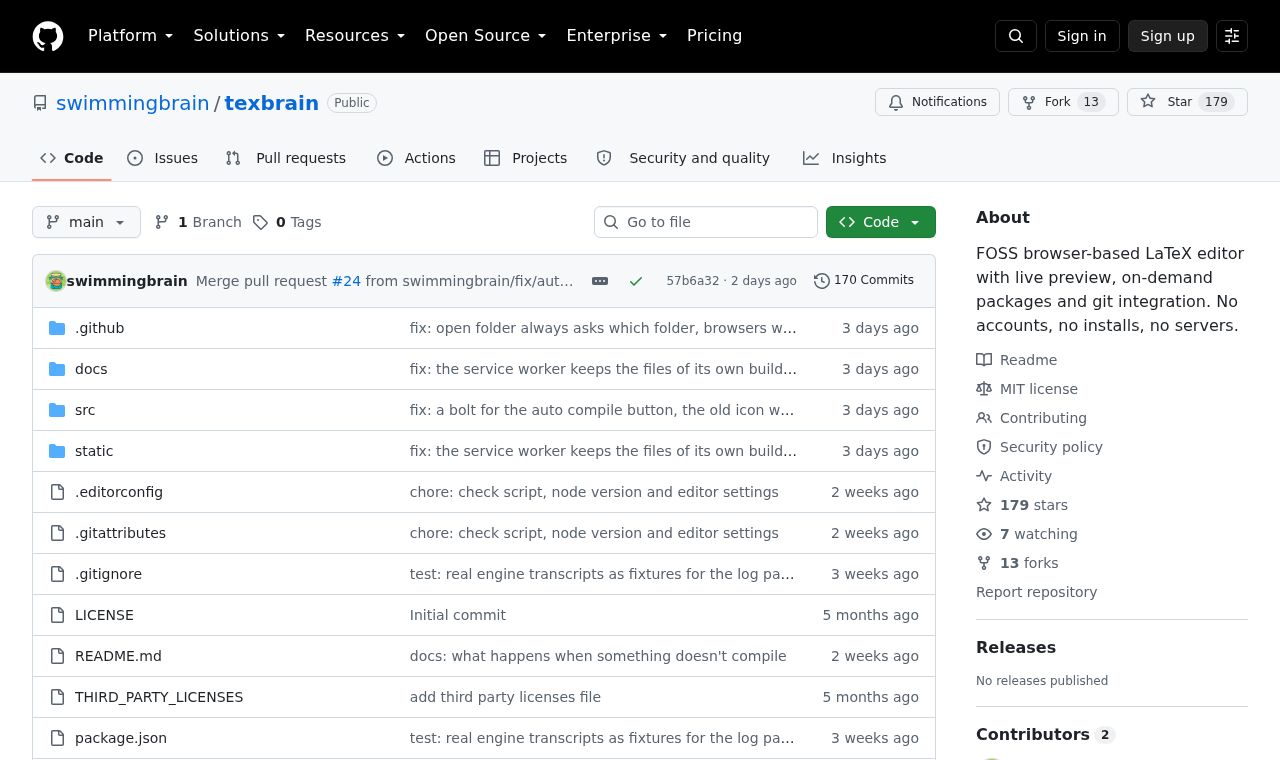
Task: Click the watching eye icon
Action: (984, 534)
